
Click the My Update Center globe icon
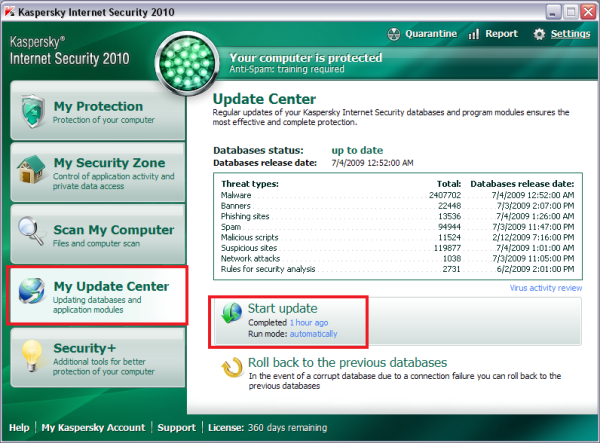(x=31, y=291)
